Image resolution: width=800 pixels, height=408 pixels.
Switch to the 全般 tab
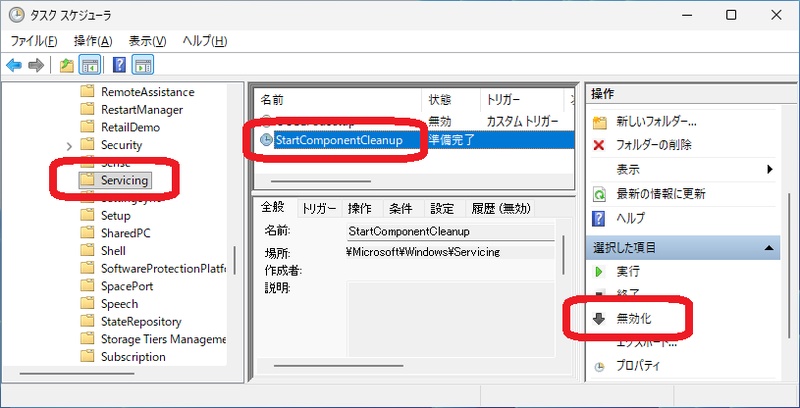272,207
